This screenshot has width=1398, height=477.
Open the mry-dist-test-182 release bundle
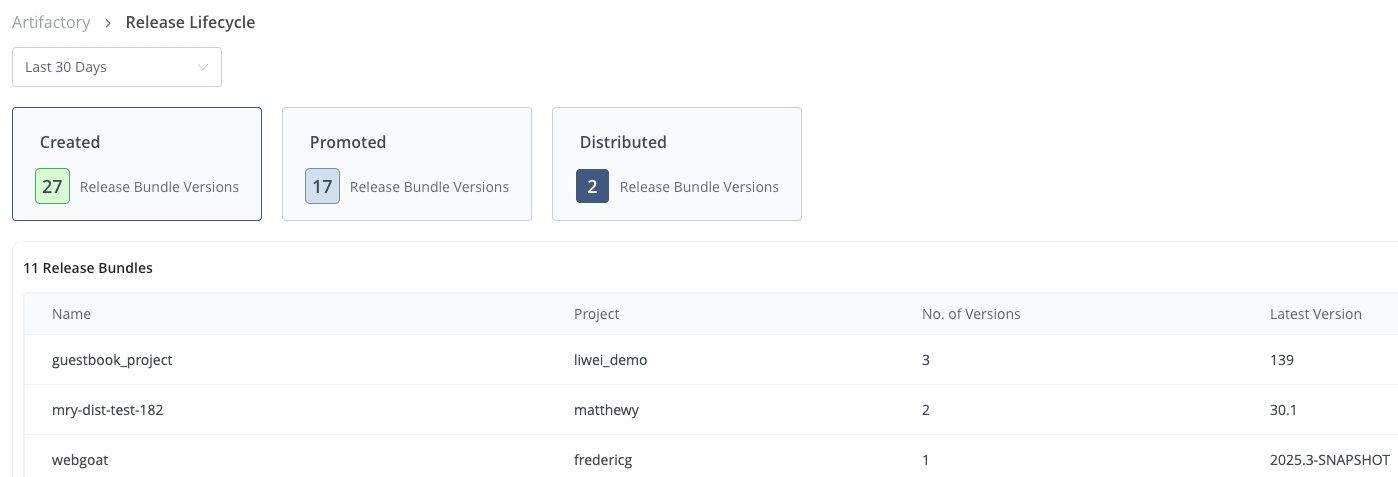pyautogui.click(x=107, y=410)
